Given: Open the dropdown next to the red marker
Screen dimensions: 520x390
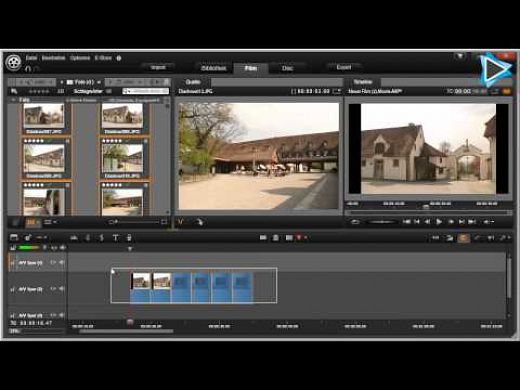Looking at the screenshot, I should (x=305, y=238).
